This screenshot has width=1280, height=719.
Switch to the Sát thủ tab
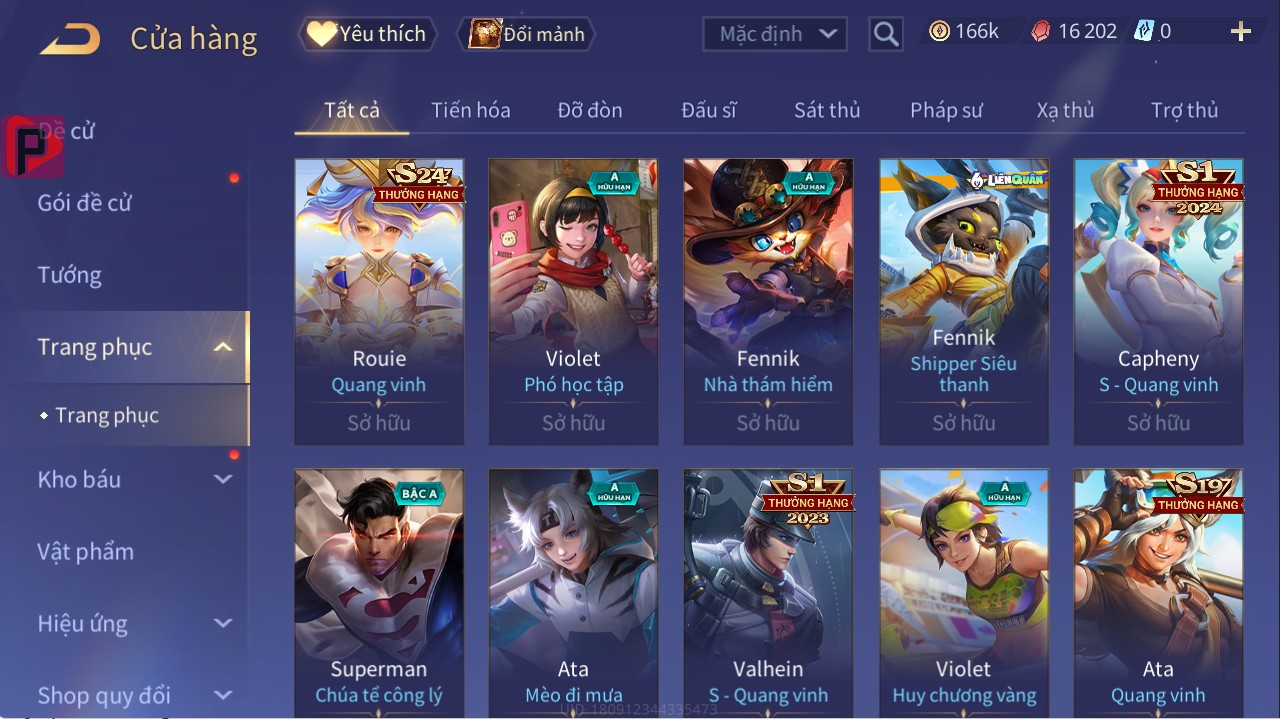point(827,110)
